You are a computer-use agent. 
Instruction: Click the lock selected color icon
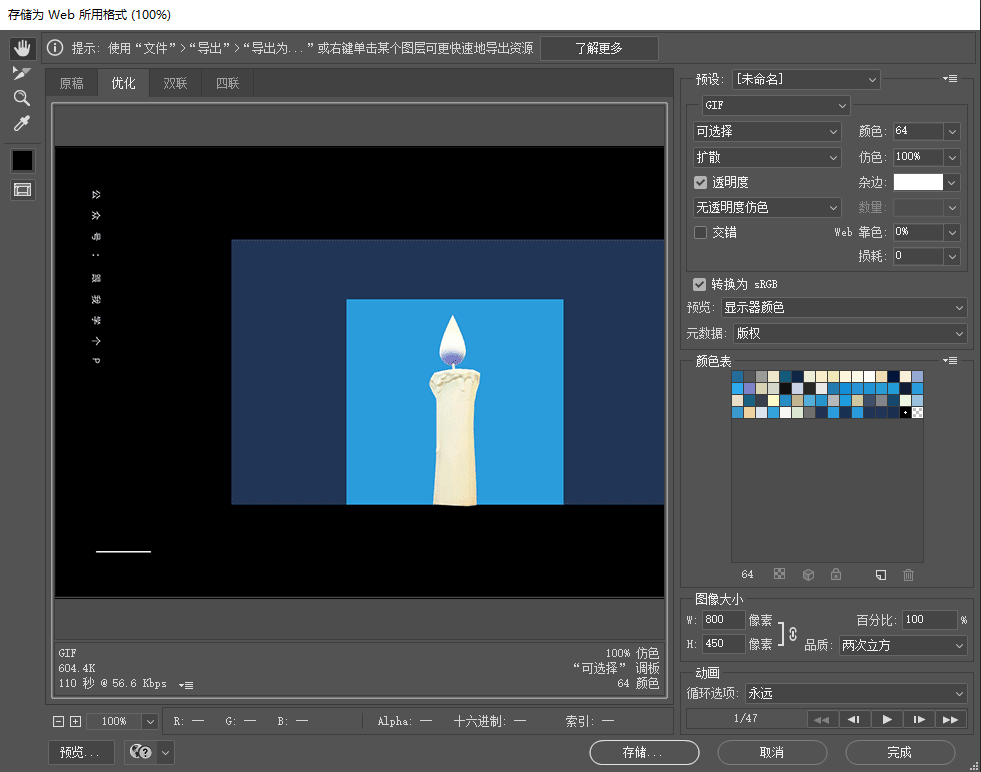point(836,574)
